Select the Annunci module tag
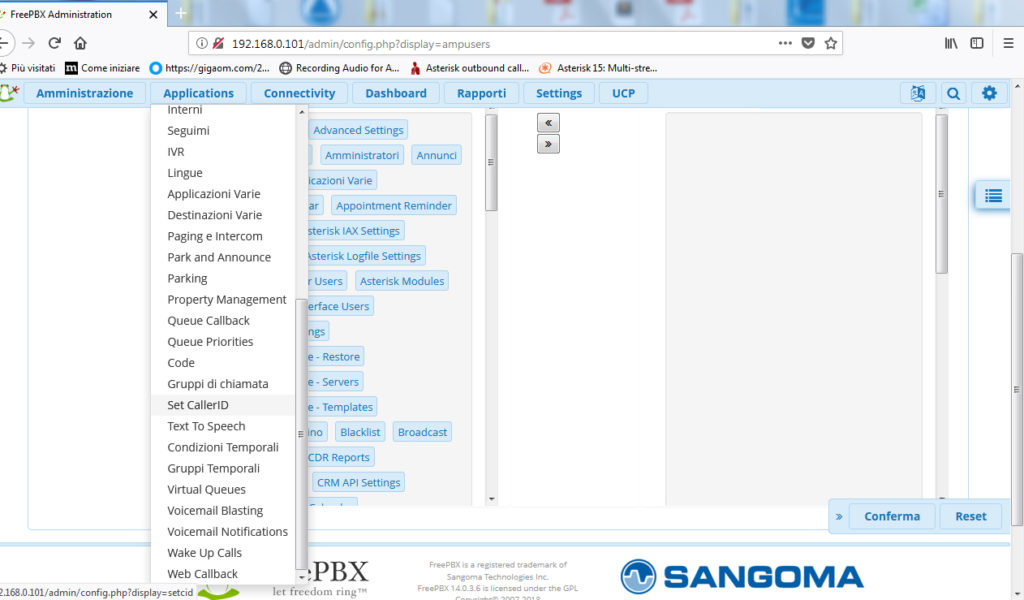Image resolution: width=1024 pixels, height=600 pixels. [x=436, y=155]
